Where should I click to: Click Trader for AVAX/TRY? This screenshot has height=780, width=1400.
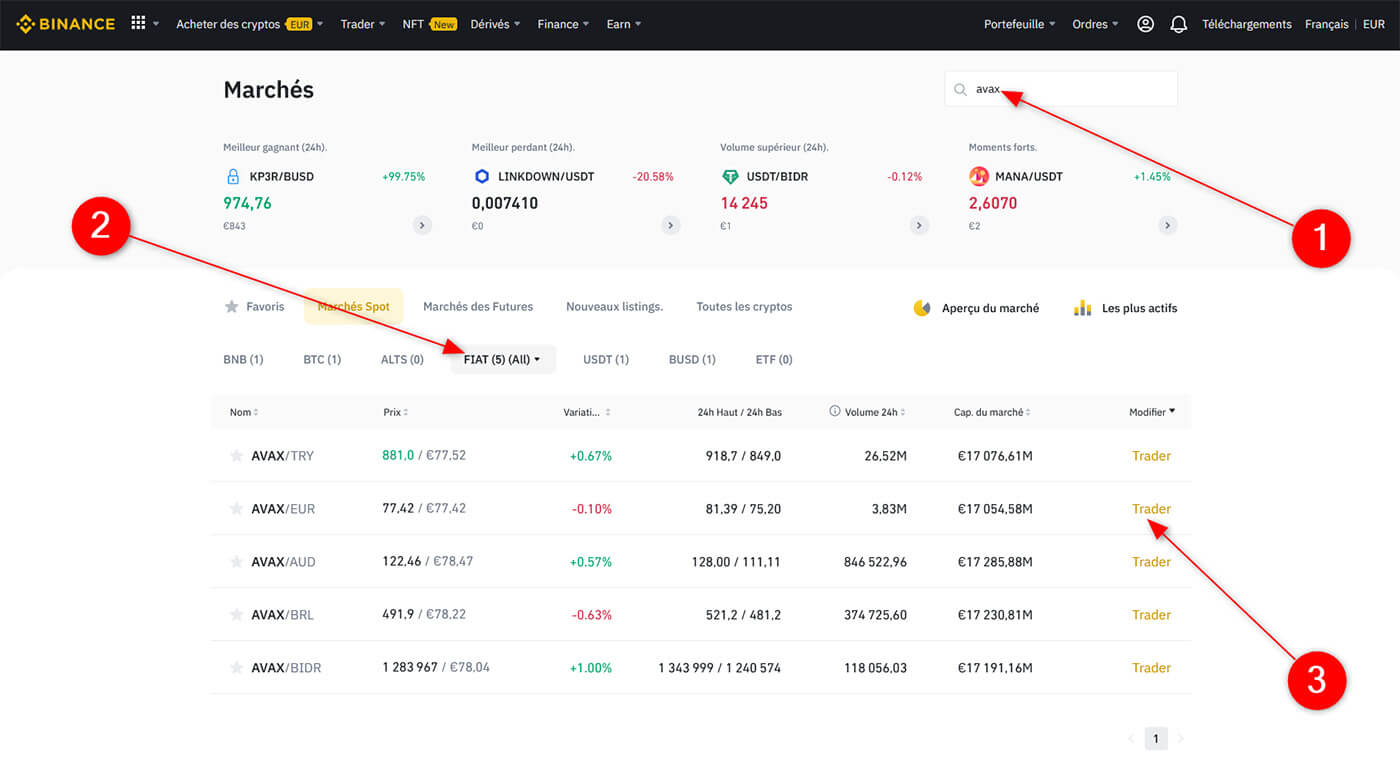coord(1151,456)
